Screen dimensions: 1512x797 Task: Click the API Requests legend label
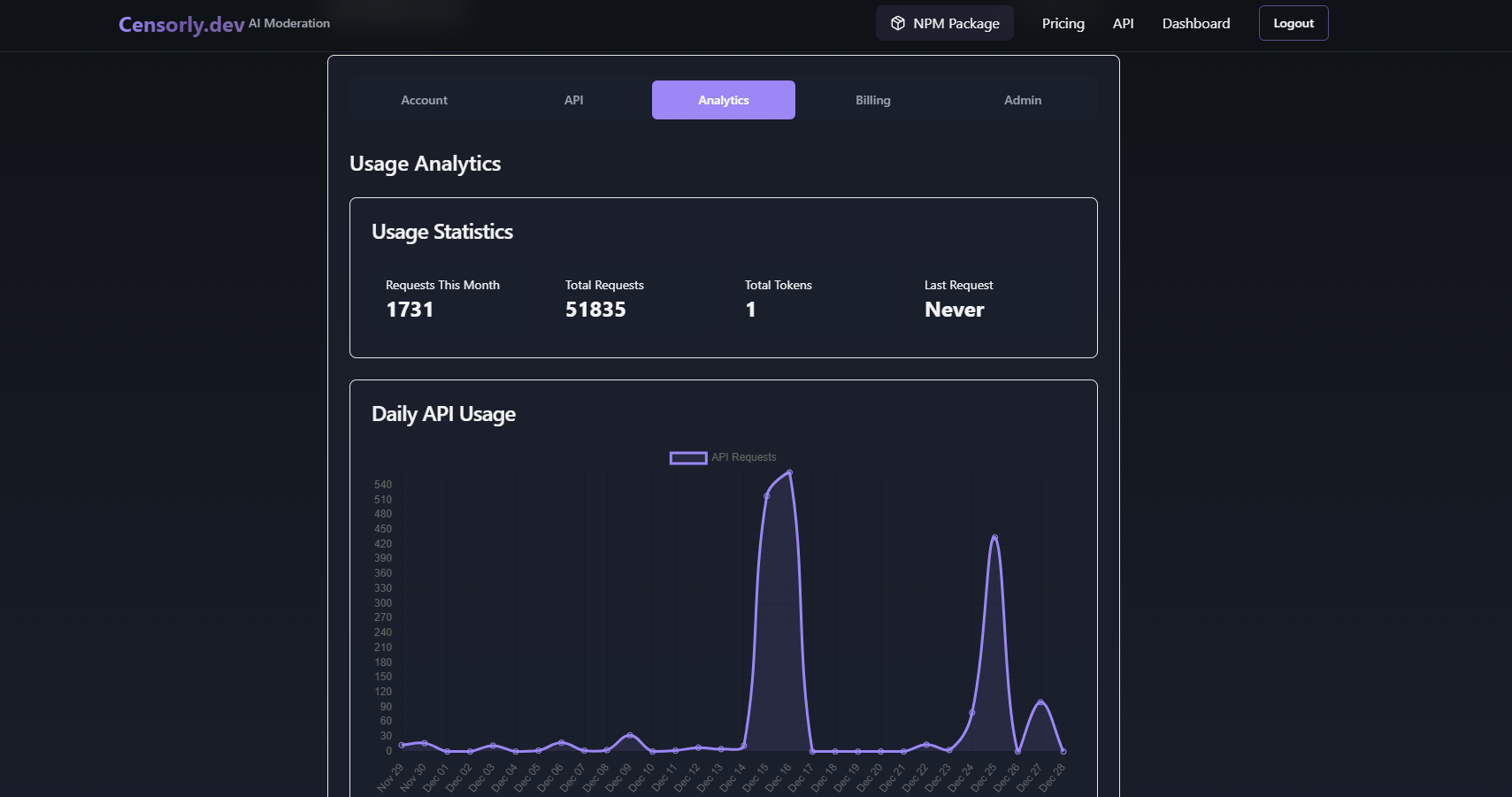point(744,457)
